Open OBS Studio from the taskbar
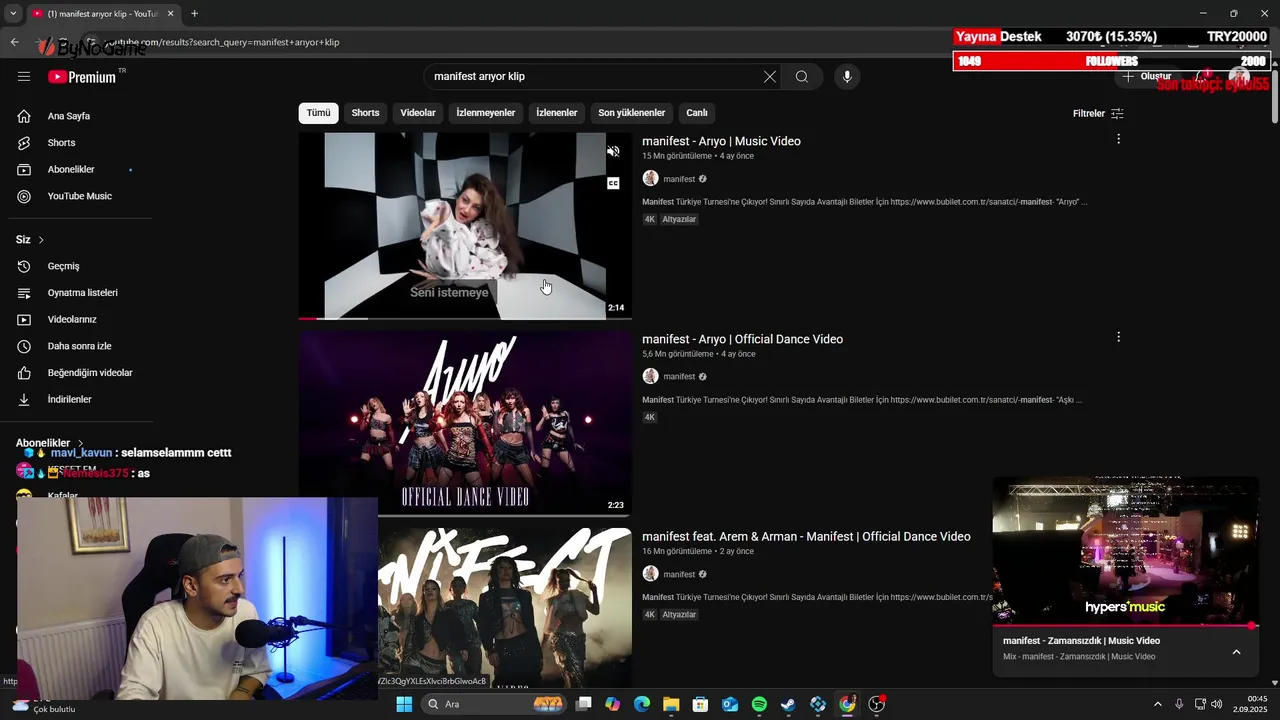This screenshot has width=1280, height=720. click(876, 704)
